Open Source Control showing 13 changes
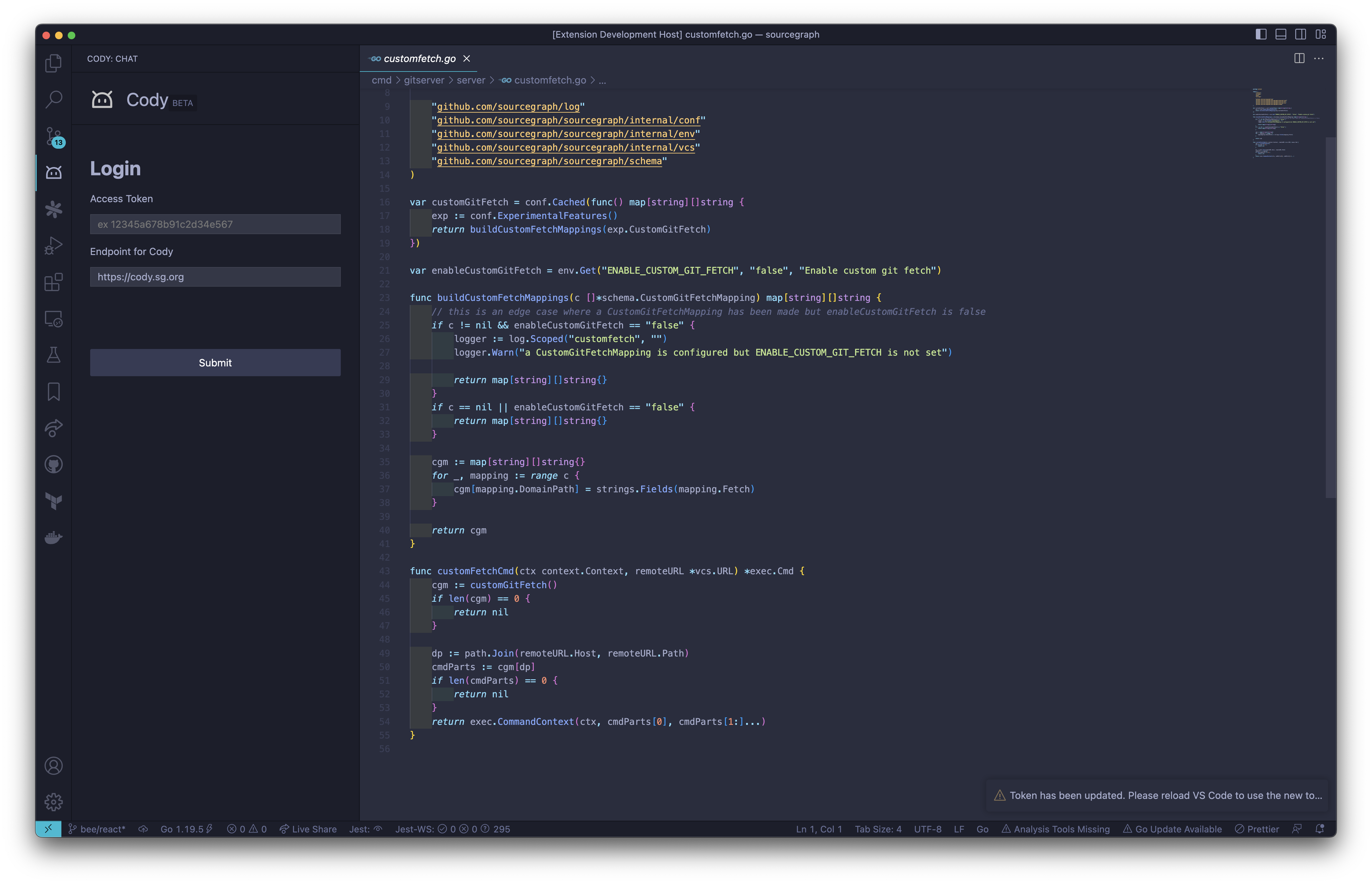Image resolution: width=1372 pixels, height=884 pixels. pyautogui.click(x=53, y=136)
